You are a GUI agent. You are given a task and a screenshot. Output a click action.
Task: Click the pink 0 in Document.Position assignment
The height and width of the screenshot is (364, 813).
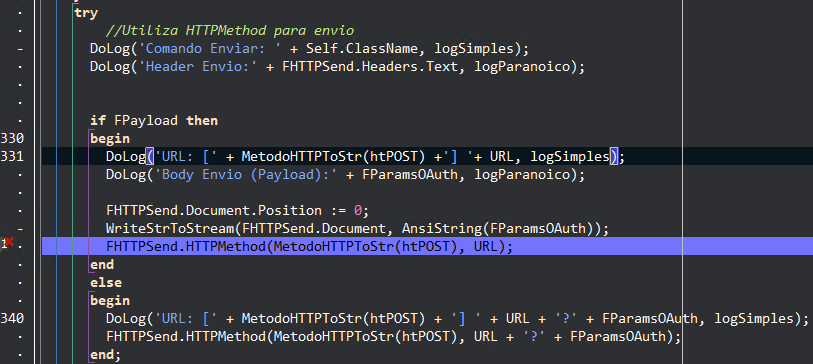coord(358,211)
